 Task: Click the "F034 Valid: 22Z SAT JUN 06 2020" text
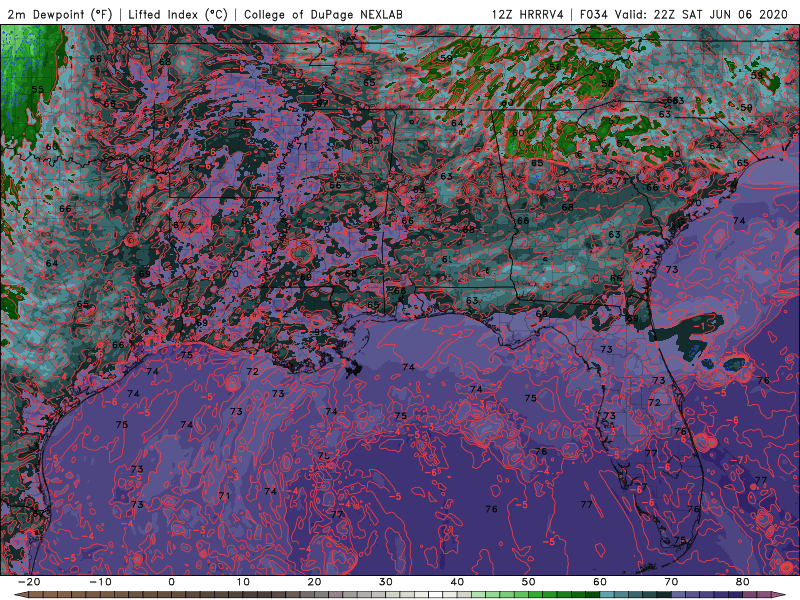[x=684, y=14]
